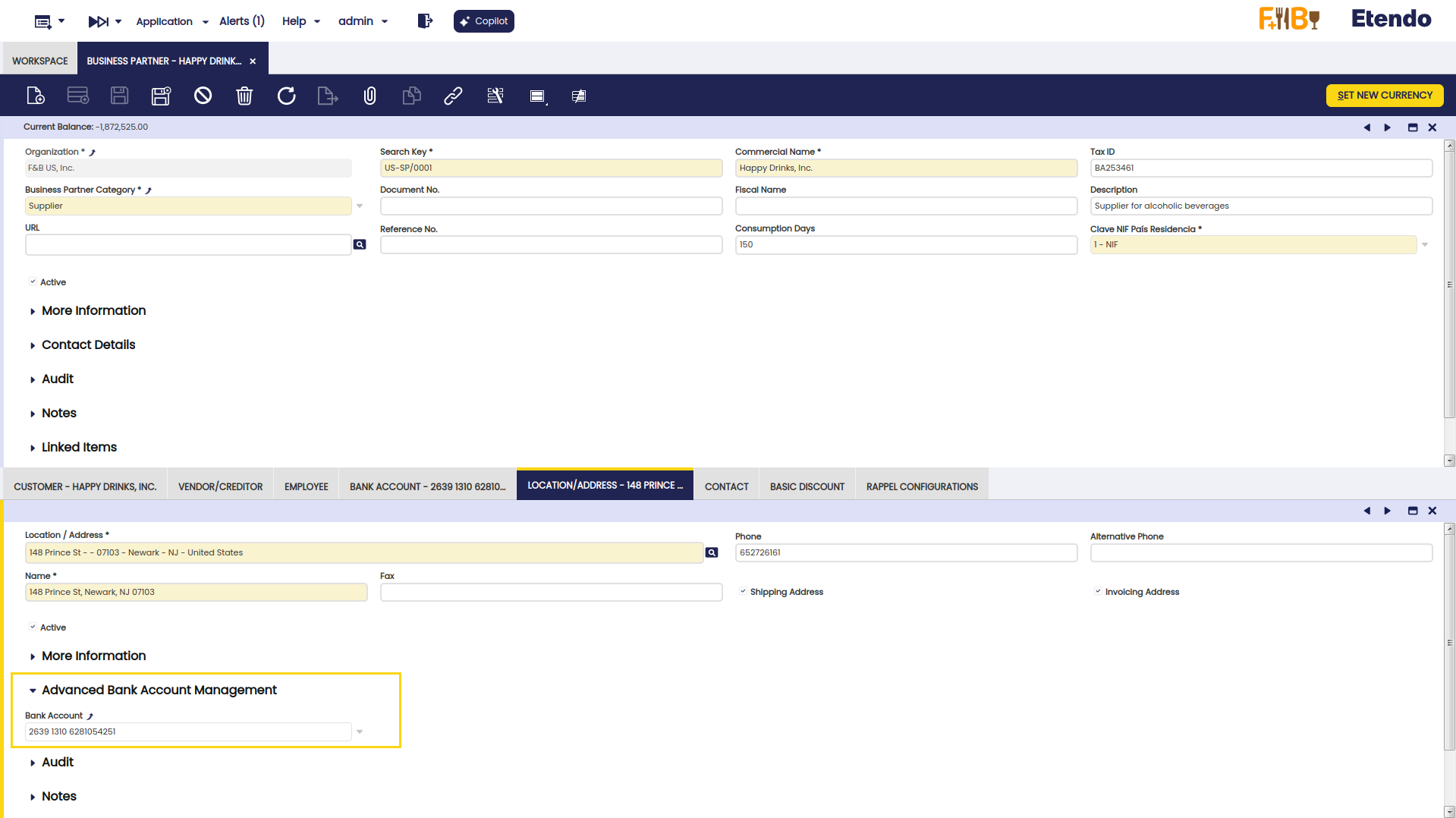The height and width of the screenshot is (818, 1456).
Task: Go to previous record in Location subtab
Action: pyautogui.click(x=1367, y=511)
